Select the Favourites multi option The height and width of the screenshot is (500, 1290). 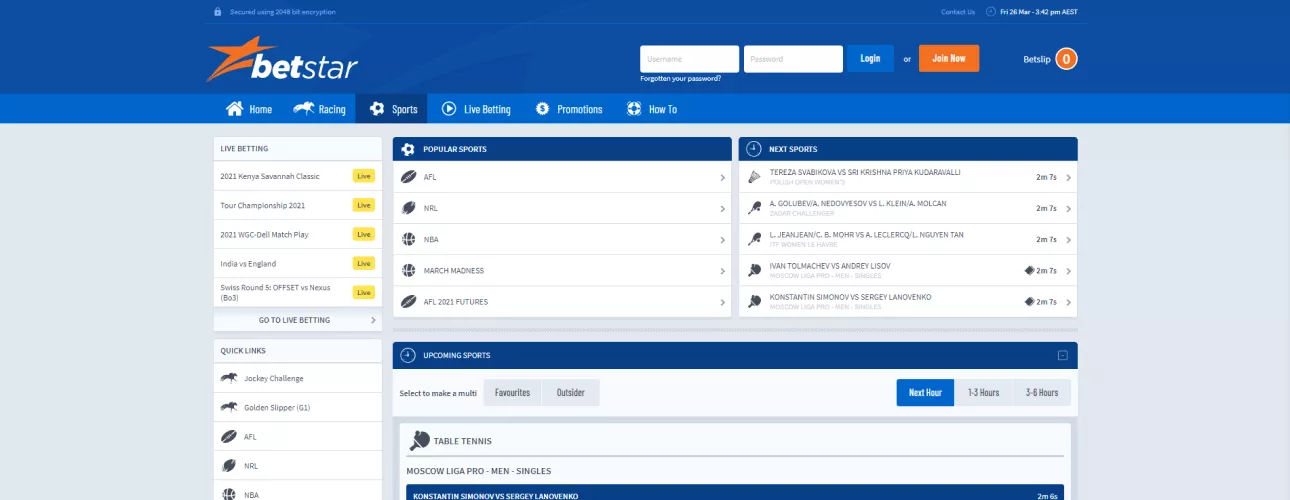(512, 393)
